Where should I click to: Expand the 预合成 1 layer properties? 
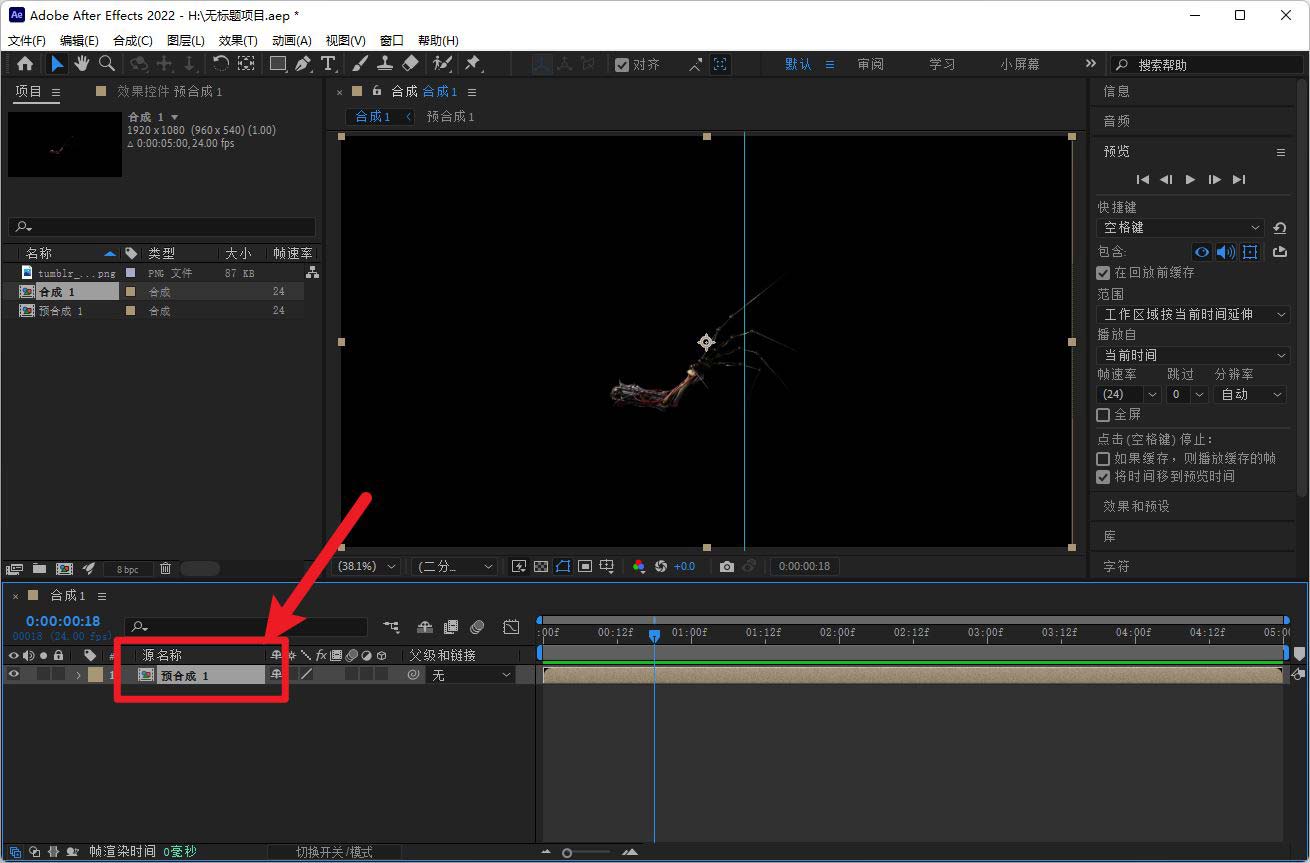[x=78, y=675]
